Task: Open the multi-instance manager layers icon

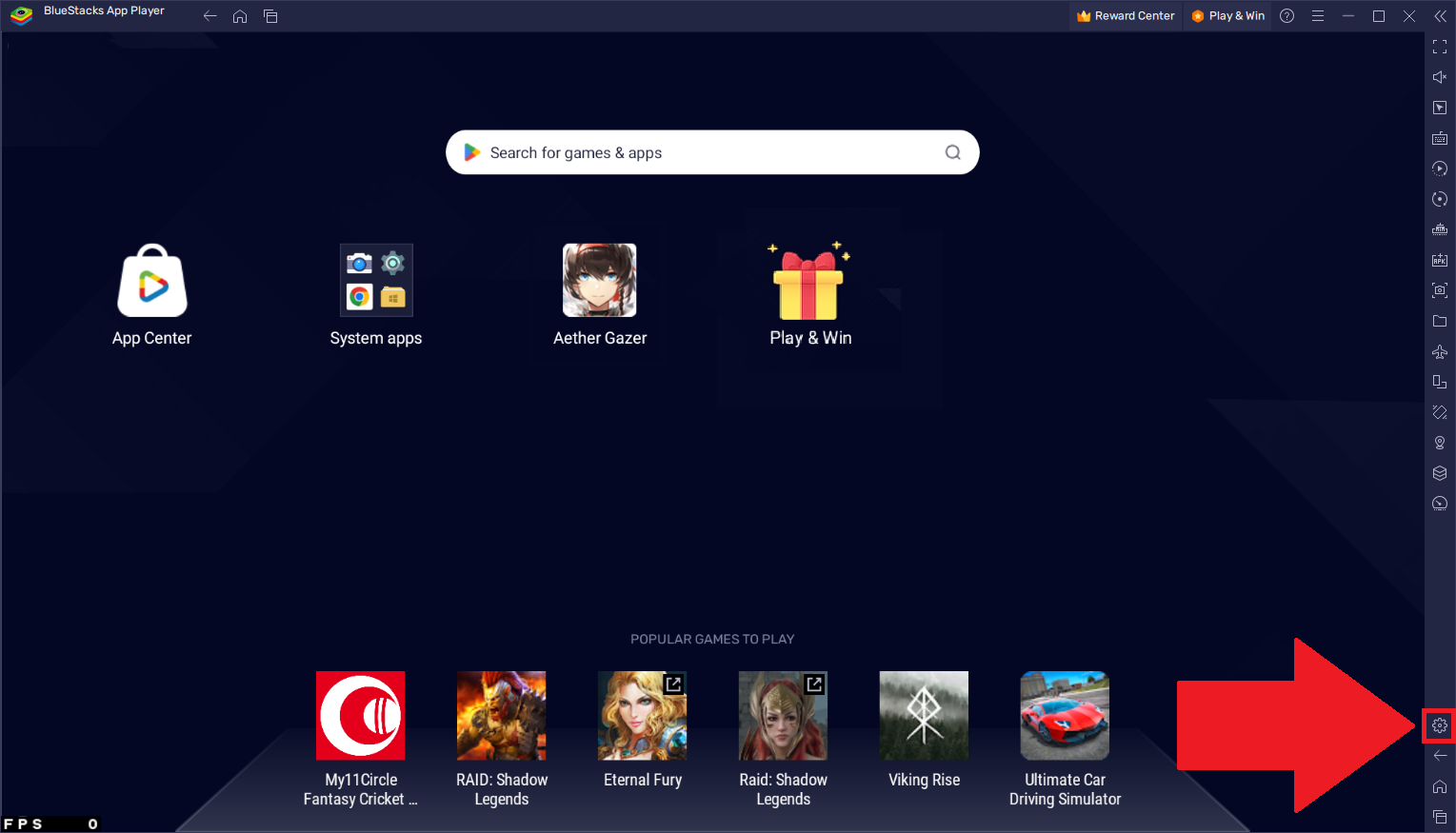Action: (x=1440, y=473)
